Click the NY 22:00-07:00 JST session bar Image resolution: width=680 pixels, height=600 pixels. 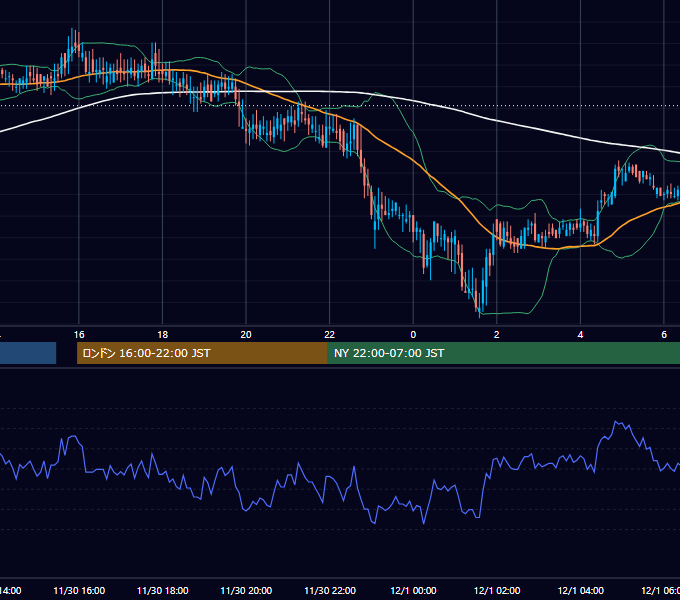pos(503,353)
